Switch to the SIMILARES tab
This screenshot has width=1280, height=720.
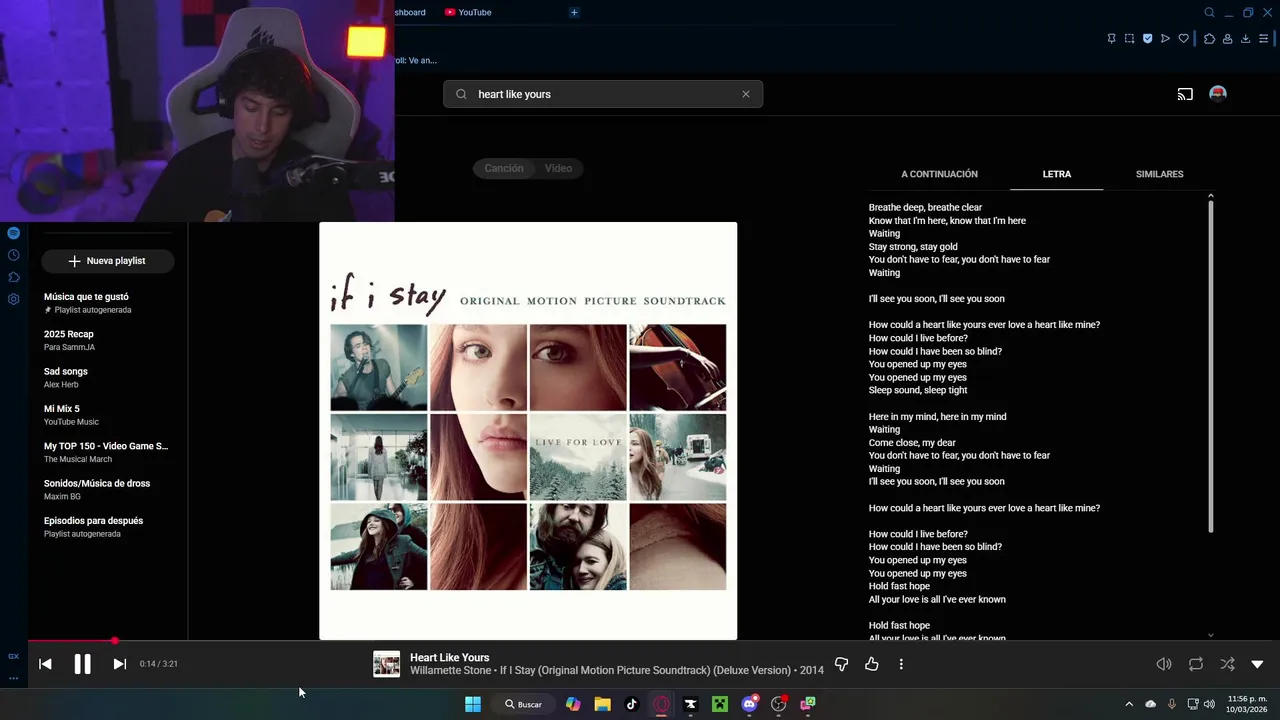tap(1159, 174)
